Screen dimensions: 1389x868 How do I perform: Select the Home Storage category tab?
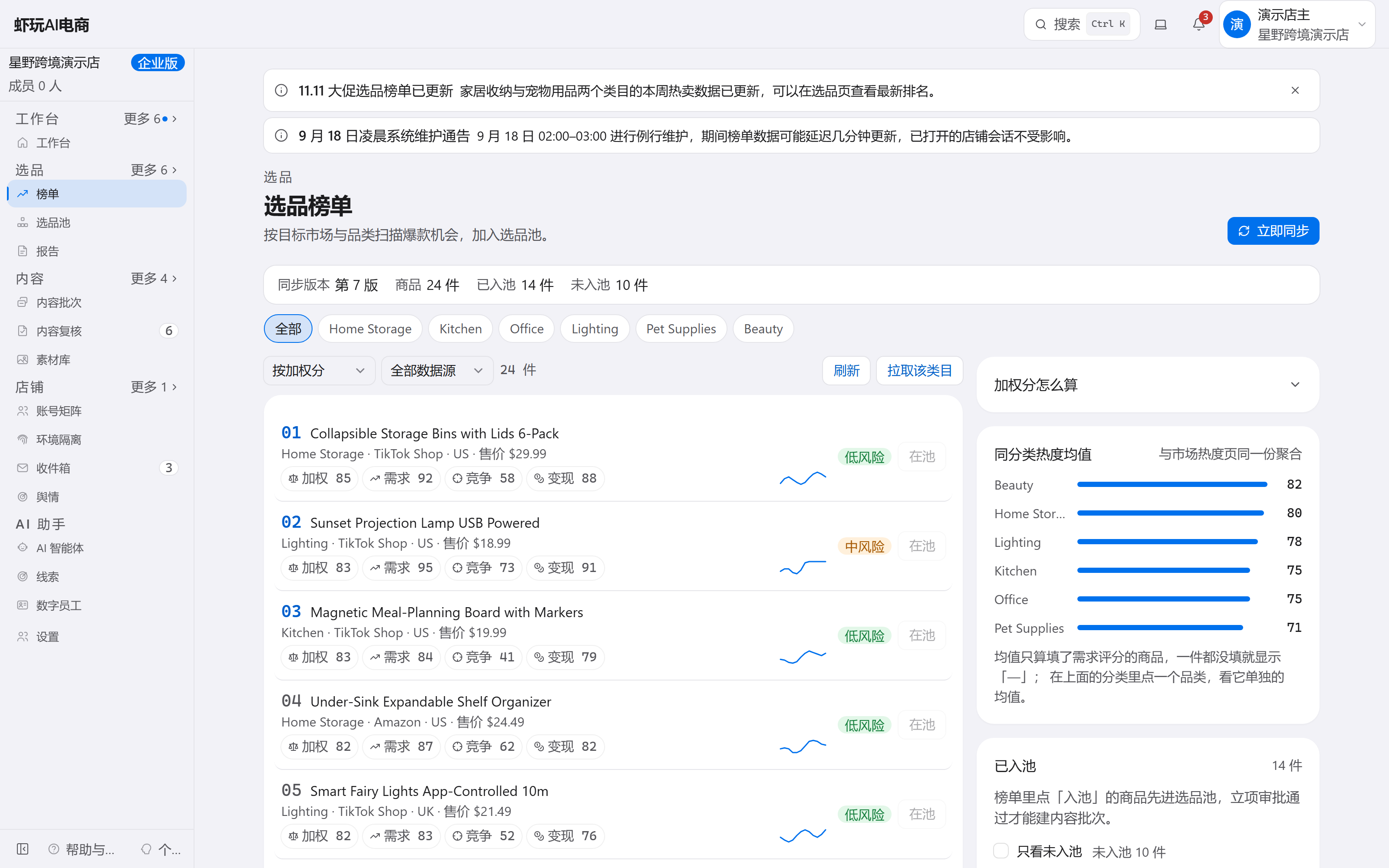(x=370, y=329)
